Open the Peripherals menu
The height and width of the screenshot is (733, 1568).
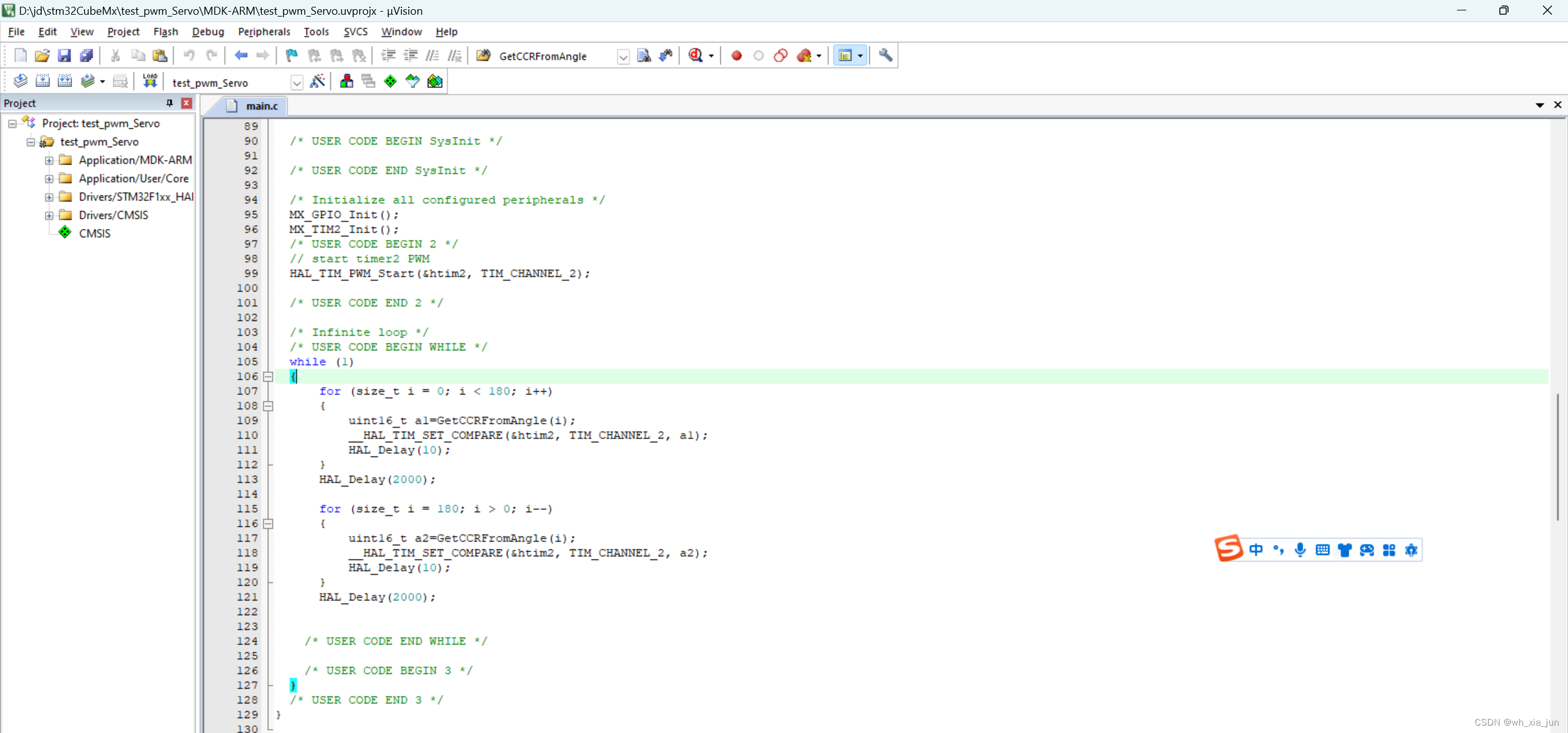click(x=264, y=31)
